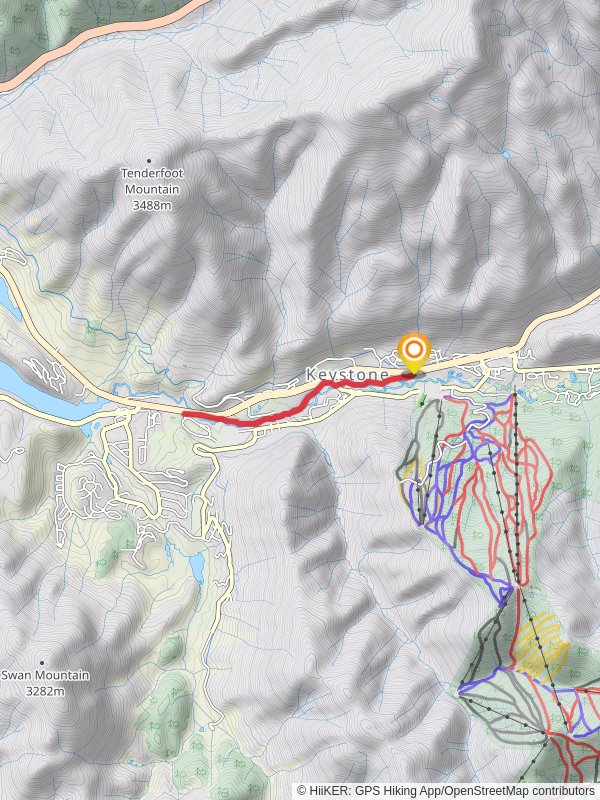
Task: Select the Swan Mountain 3282m label
Action: 45,683
